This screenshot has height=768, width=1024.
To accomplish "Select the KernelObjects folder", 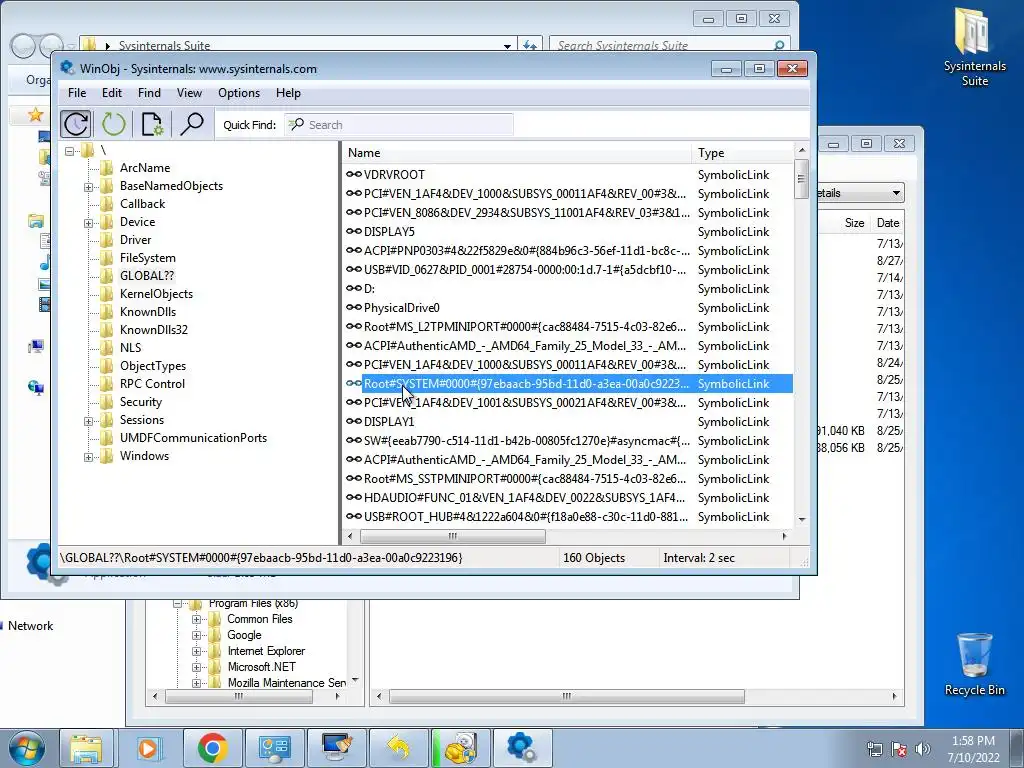I will pos(156,294).
